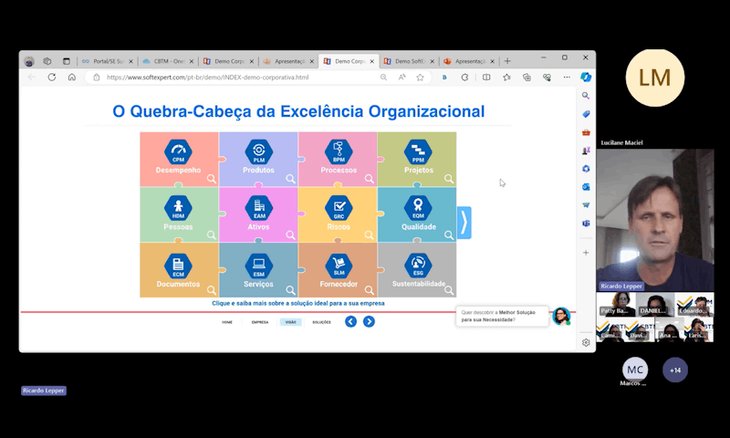Image resolution: width=730 pixels, height=438 pixels.
Task: Click magnifier on the Desempenho tile
Action: [x=211, y=179]
